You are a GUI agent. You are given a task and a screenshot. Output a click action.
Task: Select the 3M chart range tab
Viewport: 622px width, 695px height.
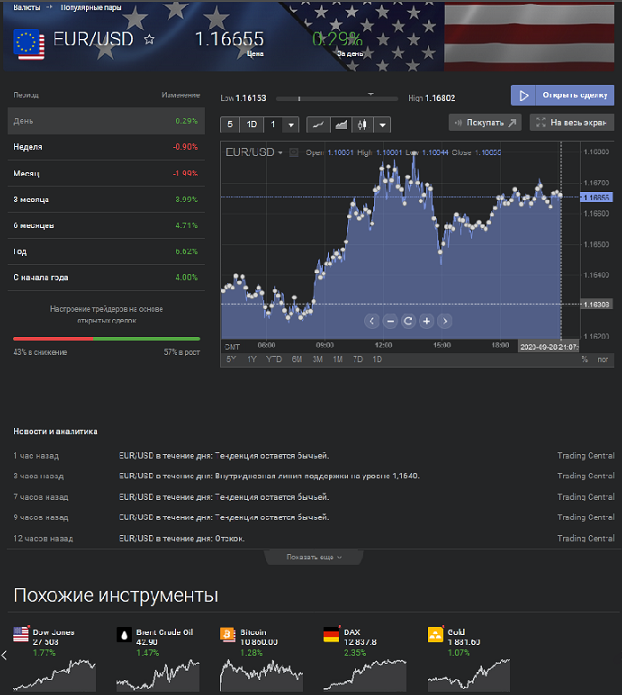[x=317, y=359]
